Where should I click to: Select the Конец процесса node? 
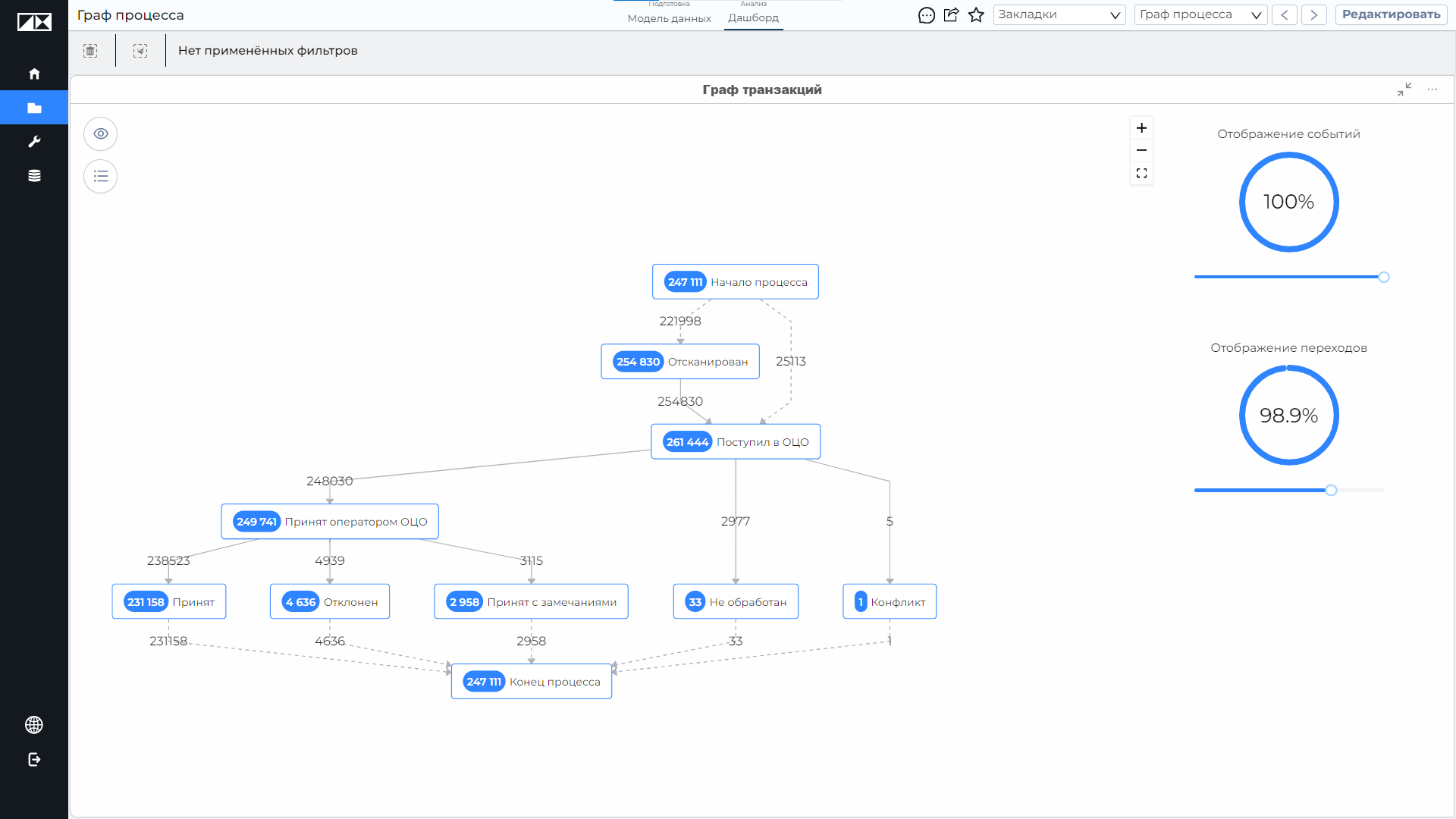coord(532,682)
